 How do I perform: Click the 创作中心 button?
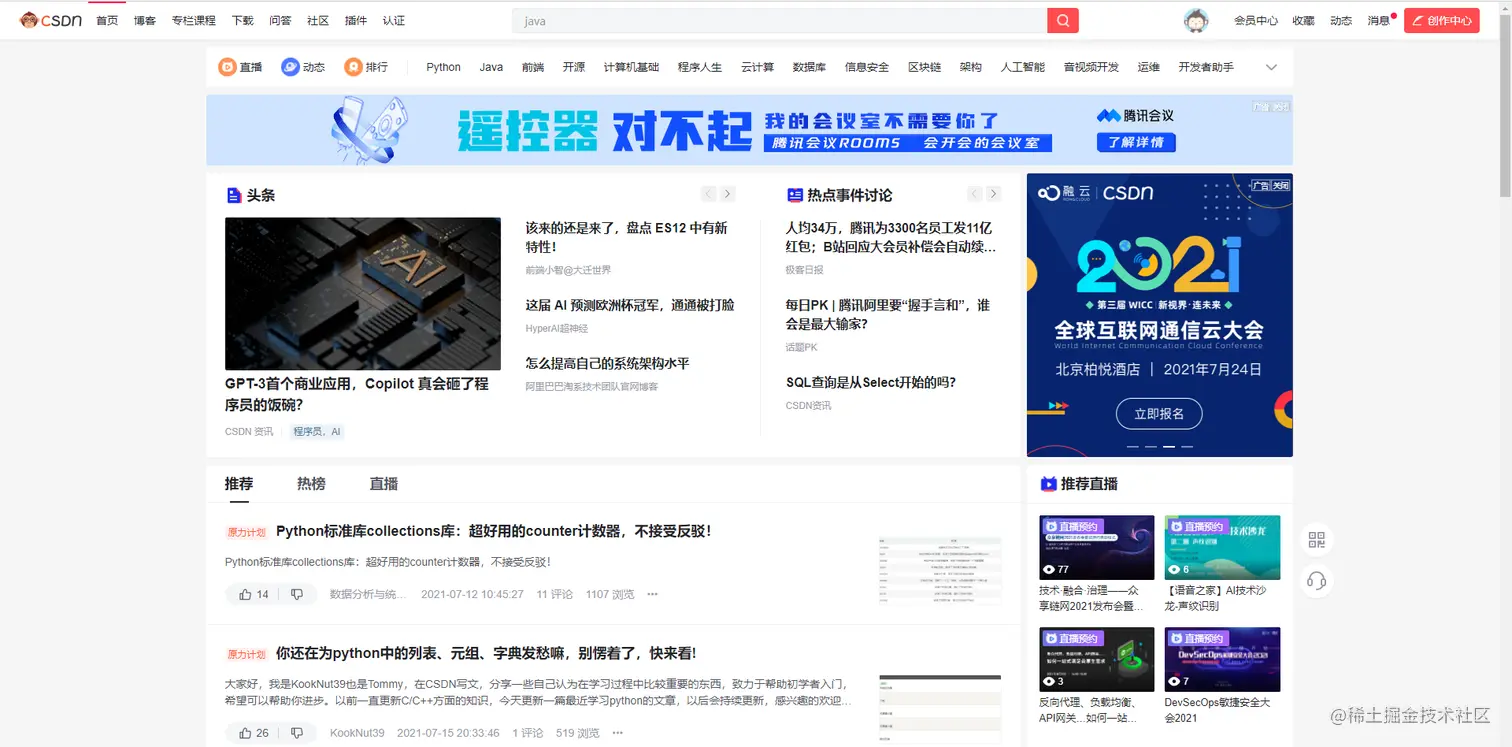[x=1441, y=20]
